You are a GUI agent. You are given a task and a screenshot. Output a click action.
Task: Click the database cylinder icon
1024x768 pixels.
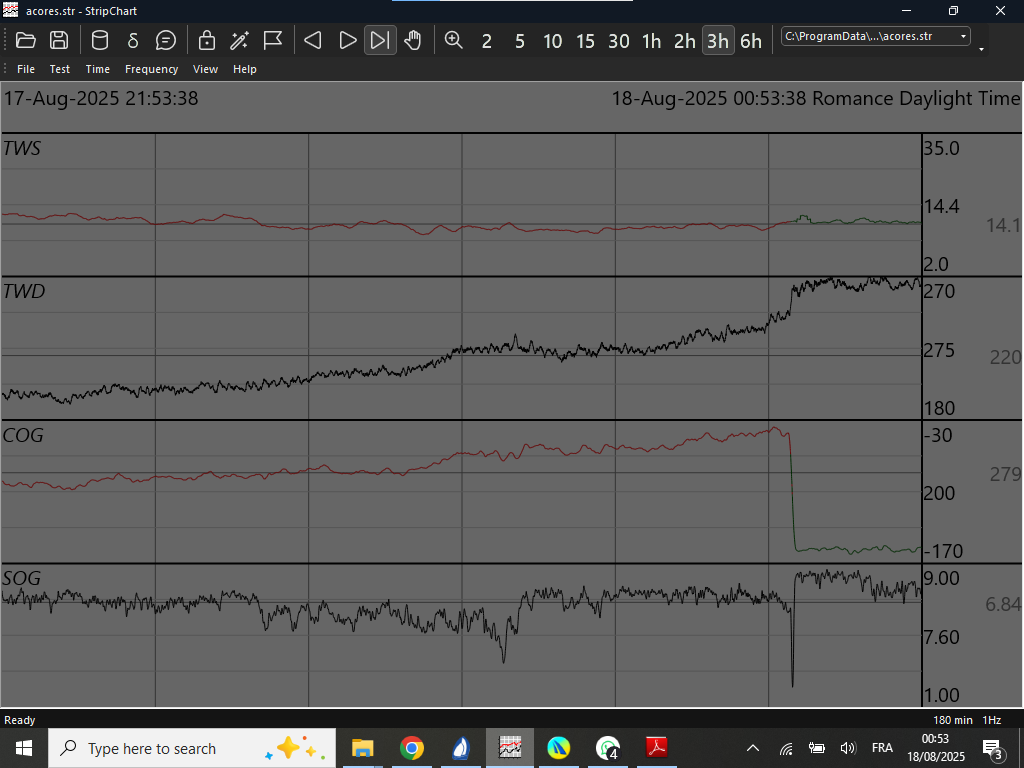[100, 40]
